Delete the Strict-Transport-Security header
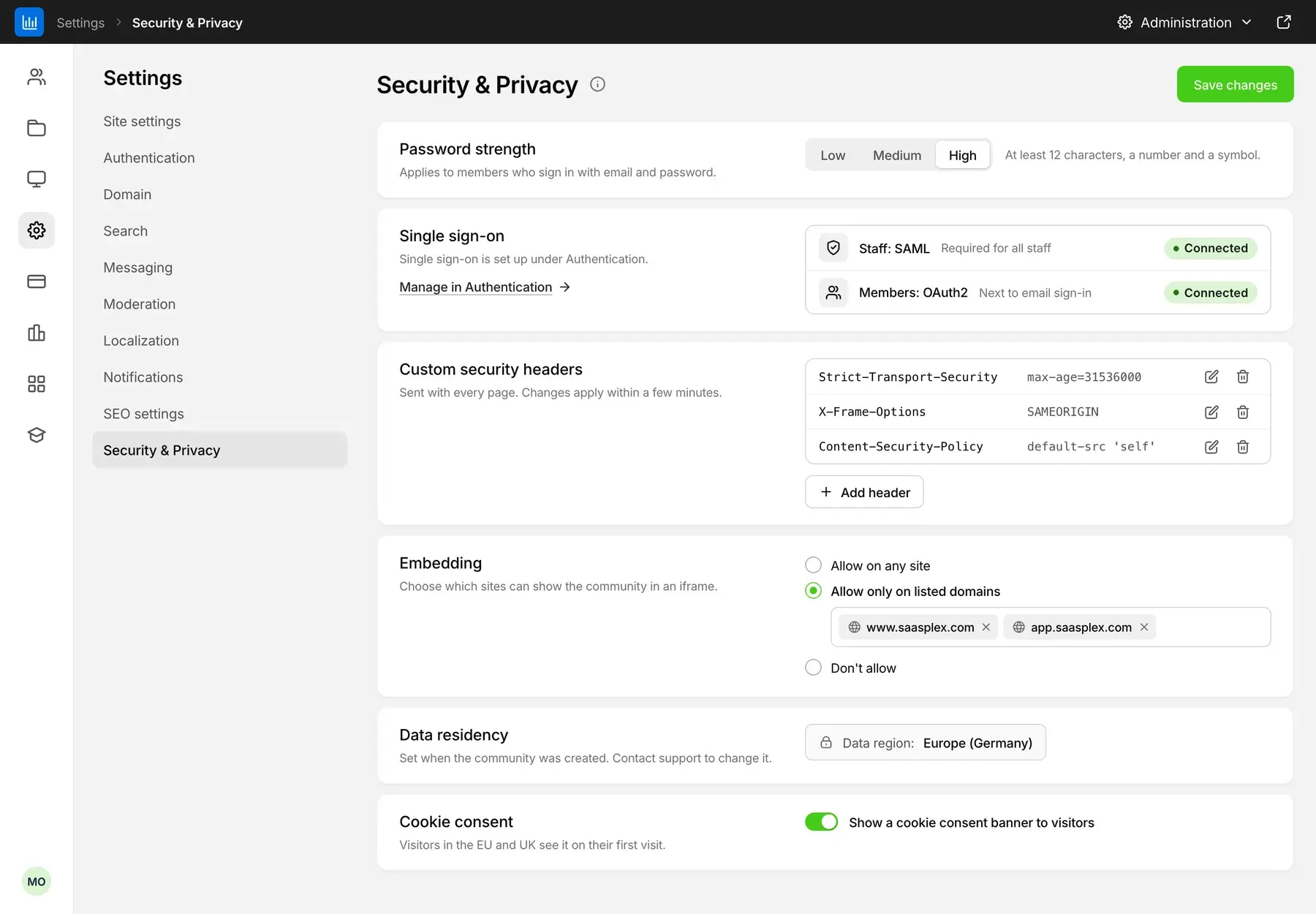 [1243, 377]
